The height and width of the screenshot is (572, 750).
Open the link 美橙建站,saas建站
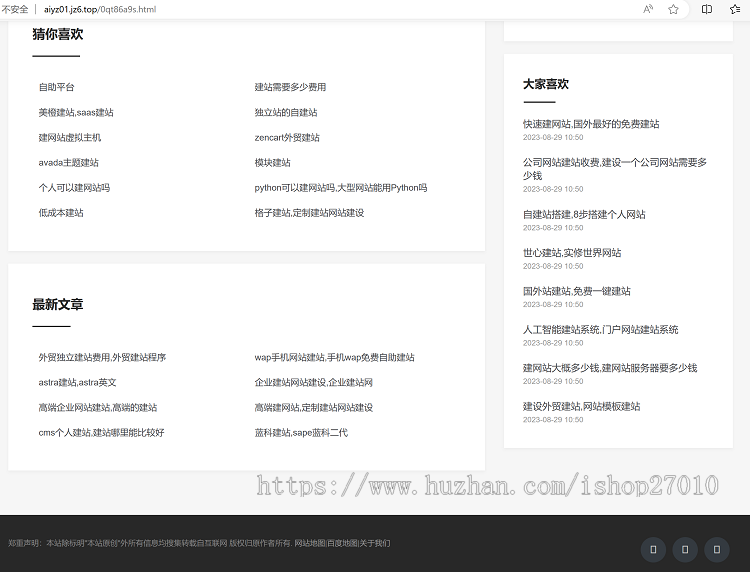pyautogui.click(x=76, y=112)
